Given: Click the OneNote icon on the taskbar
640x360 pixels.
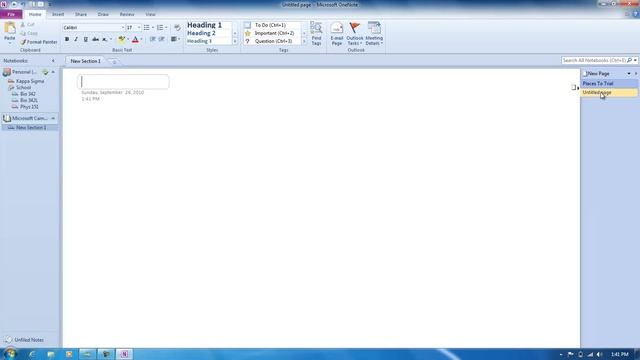Looking at the screenshot, I should pyautogui.click(x=124, y=354).
